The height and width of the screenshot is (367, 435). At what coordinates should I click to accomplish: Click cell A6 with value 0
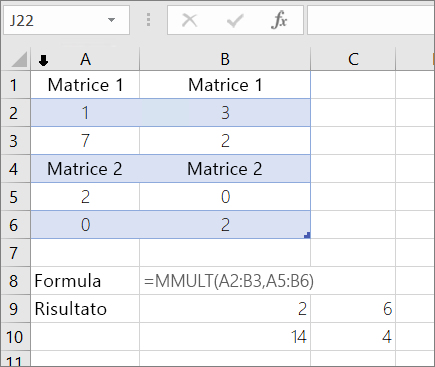85,225
